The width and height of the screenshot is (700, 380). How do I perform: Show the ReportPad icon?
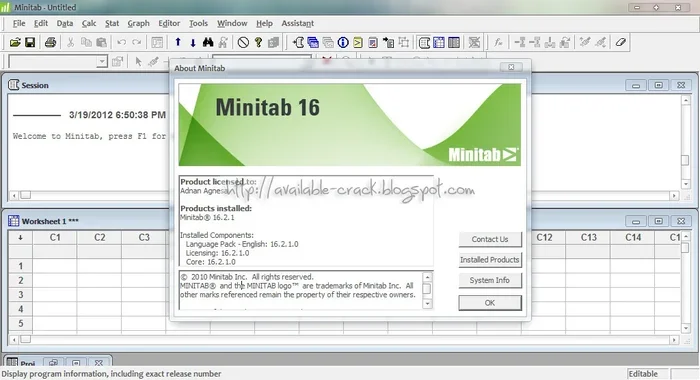click(x=373, y=42)
